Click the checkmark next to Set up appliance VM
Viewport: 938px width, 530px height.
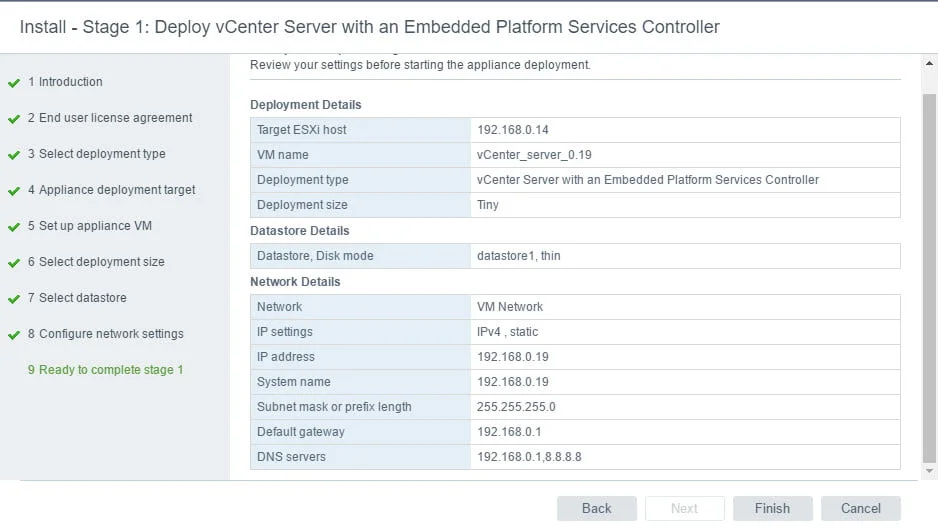(x=14, y=227)
